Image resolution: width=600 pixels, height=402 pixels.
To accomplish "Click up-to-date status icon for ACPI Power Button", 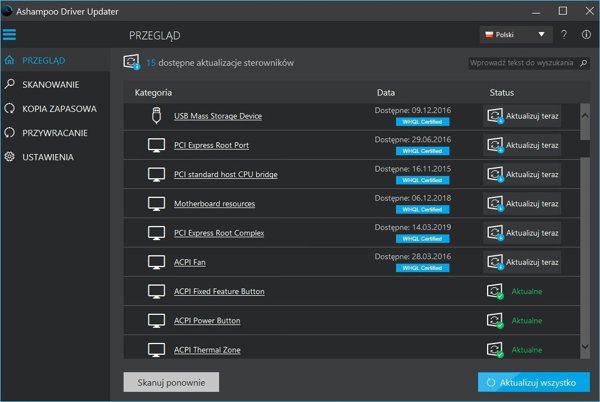I will point(495,321).
